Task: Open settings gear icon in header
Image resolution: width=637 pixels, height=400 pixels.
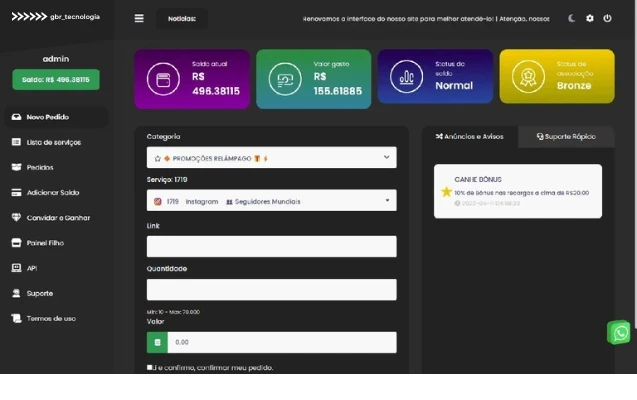Action: coord(590,18)
